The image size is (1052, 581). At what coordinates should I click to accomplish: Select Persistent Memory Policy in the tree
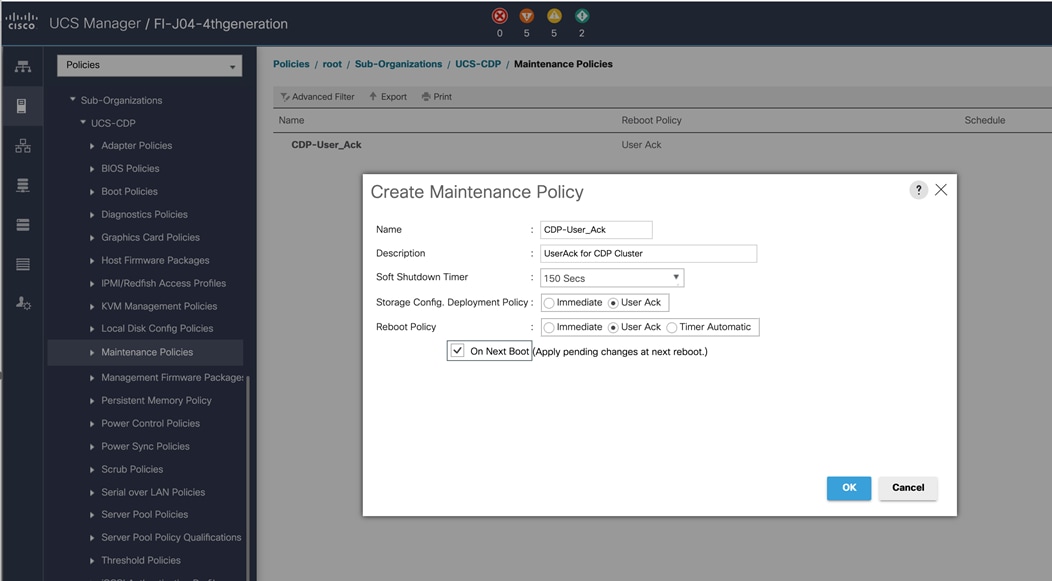point(156,401)
